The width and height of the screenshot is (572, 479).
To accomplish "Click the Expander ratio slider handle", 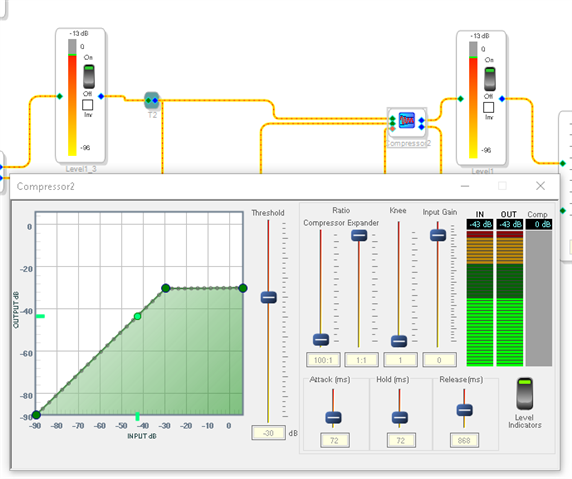I will pos(359,235).
